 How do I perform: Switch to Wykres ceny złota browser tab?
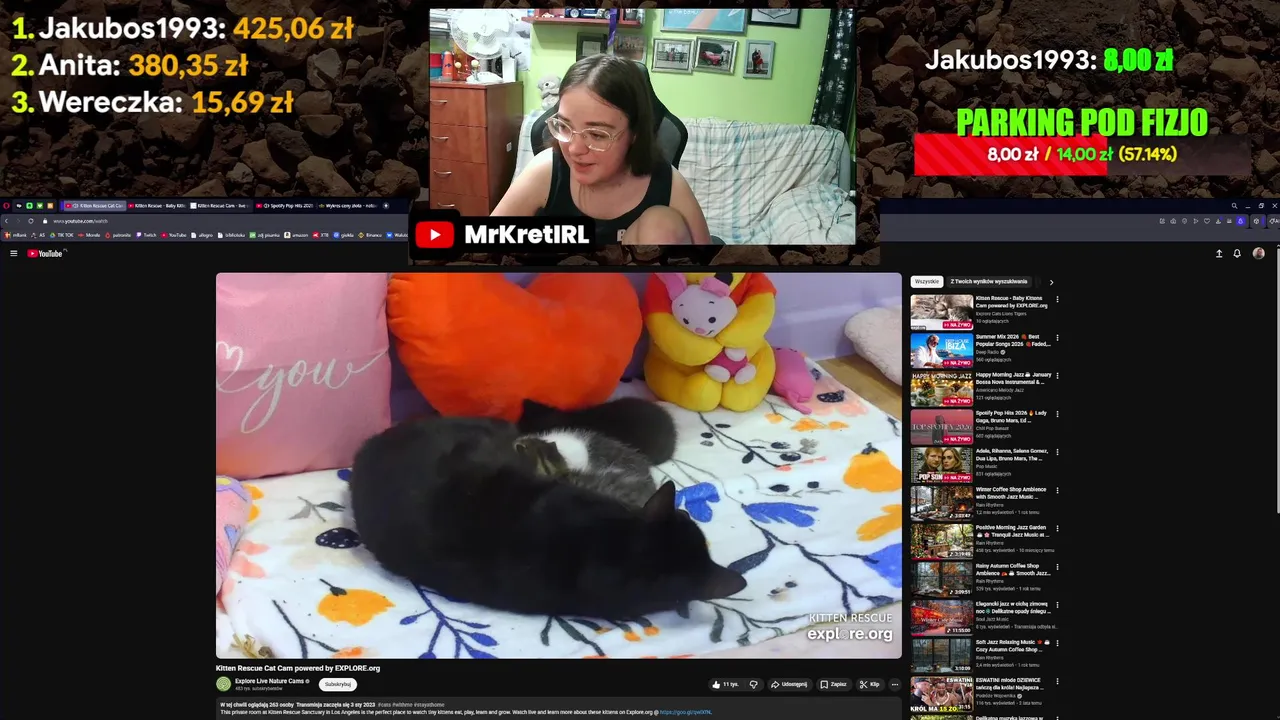tap(348, 206)
